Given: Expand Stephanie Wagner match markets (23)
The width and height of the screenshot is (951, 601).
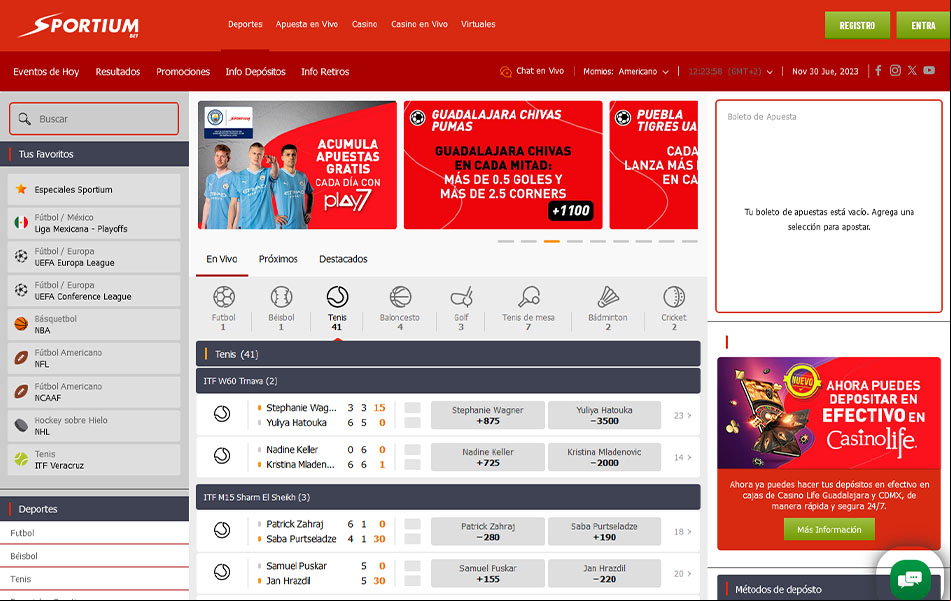Looking at the screenshot, I should pos(682,415).
